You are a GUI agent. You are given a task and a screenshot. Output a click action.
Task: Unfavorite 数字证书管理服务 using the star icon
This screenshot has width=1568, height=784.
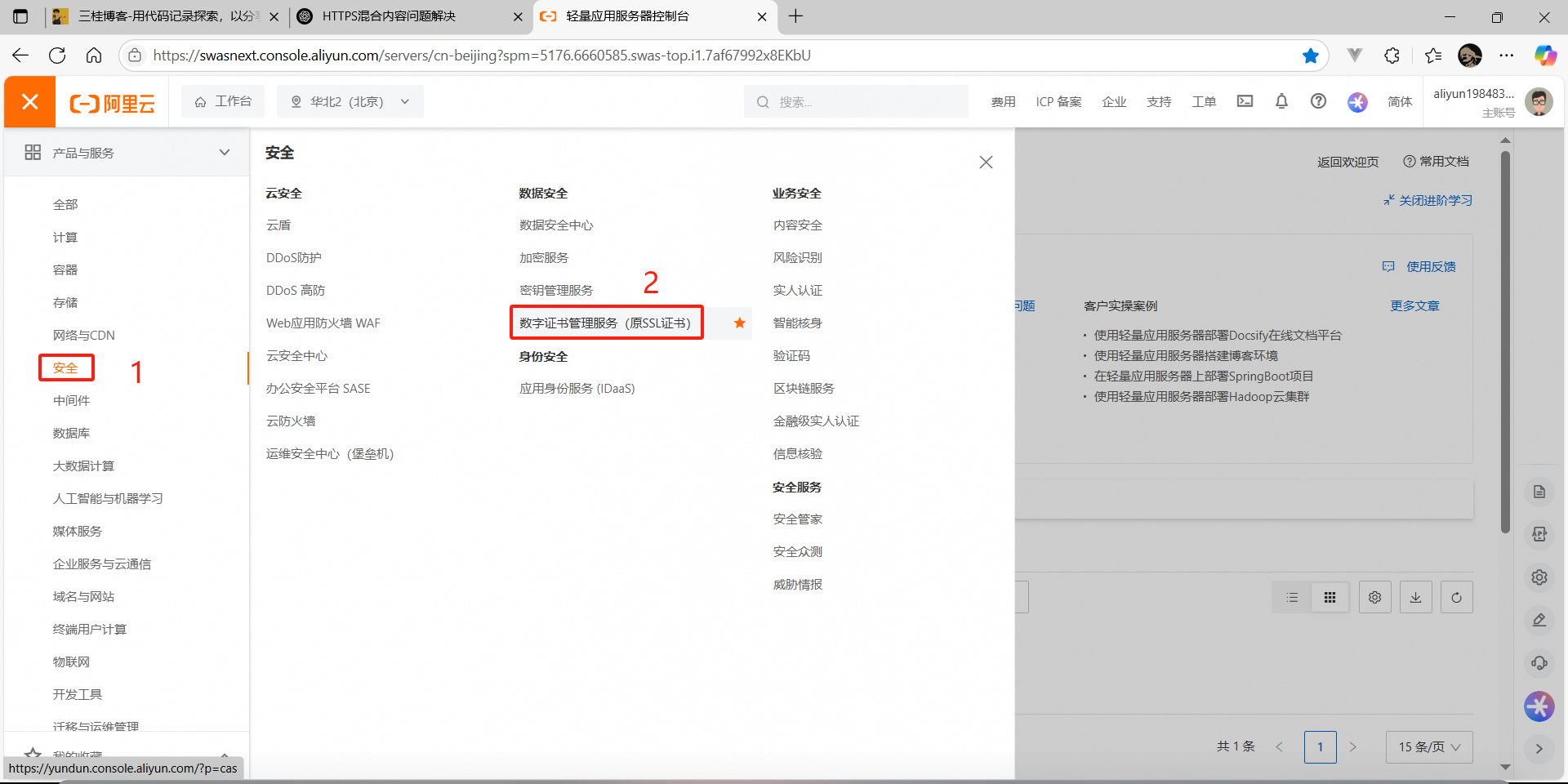click(x=739, y=323)
